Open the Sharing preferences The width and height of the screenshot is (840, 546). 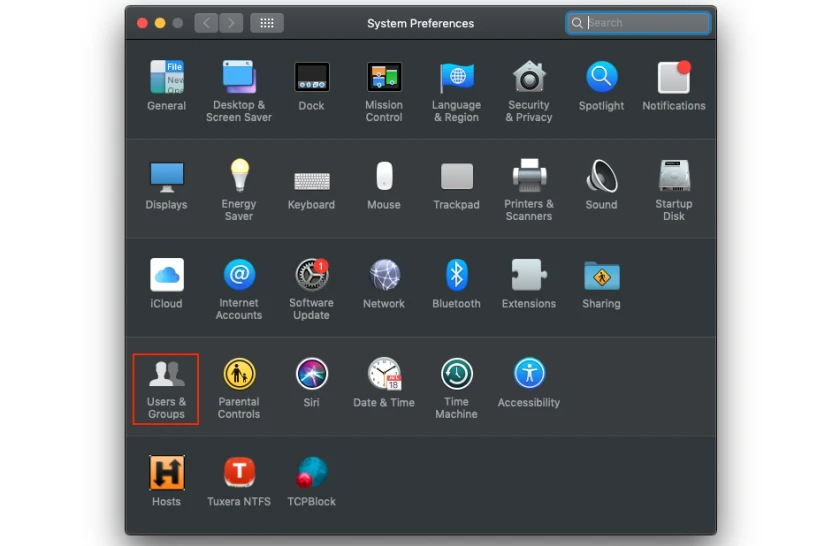pos(602,284)
